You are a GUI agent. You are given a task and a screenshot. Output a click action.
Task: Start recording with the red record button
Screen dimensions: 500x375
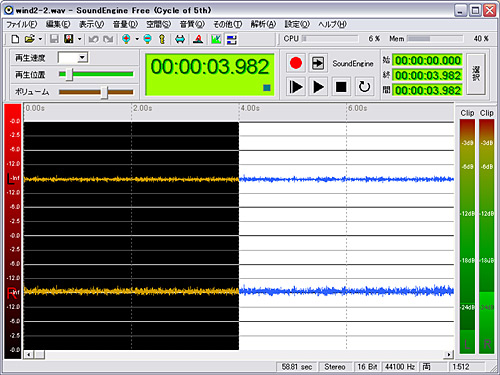[296, 63]
